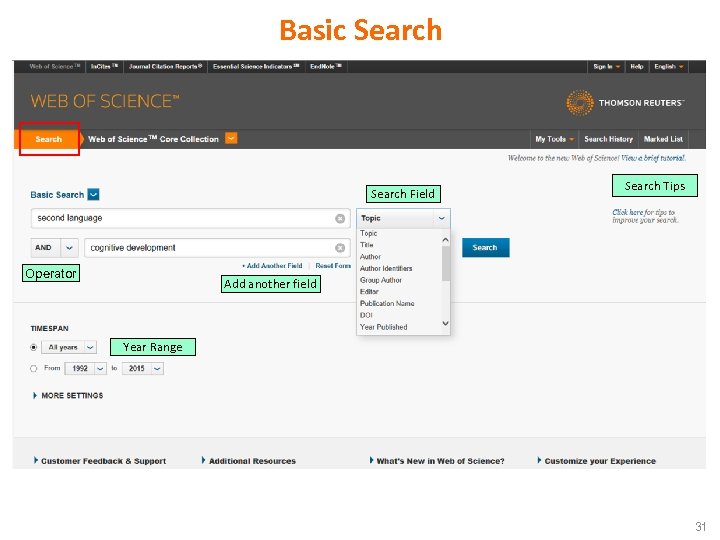This screenshot has width=720, height=540.
Task: Click the Basic Search blue arrow icon
Action: [94, 195]
